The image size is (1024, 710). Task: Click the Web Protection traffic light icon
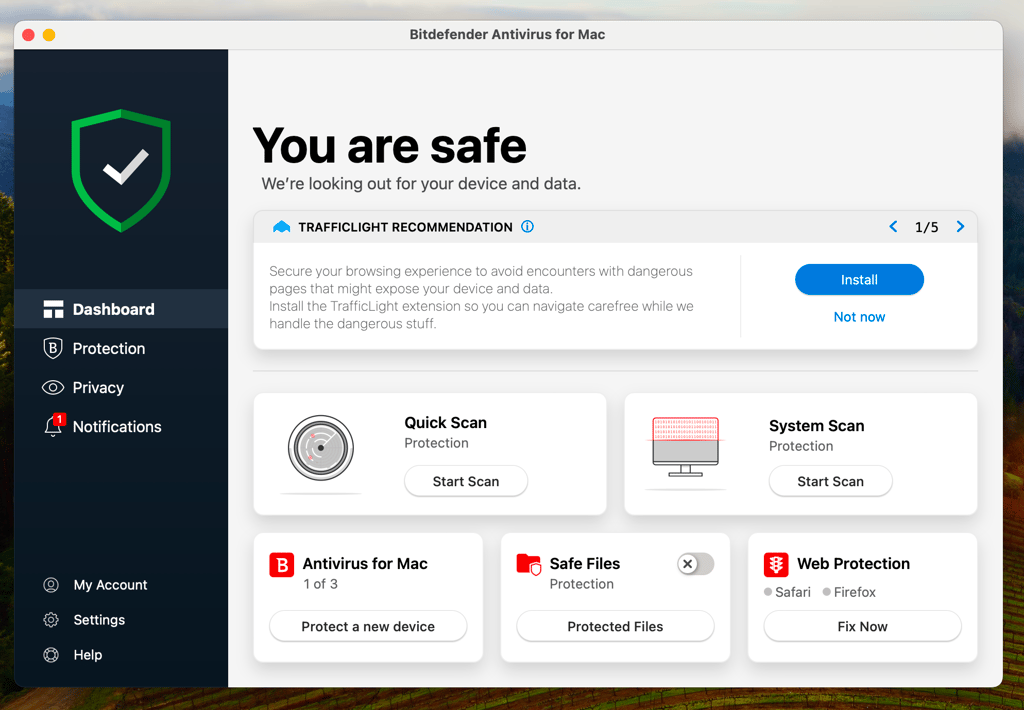pyautogui.click(x=776, y=564)
